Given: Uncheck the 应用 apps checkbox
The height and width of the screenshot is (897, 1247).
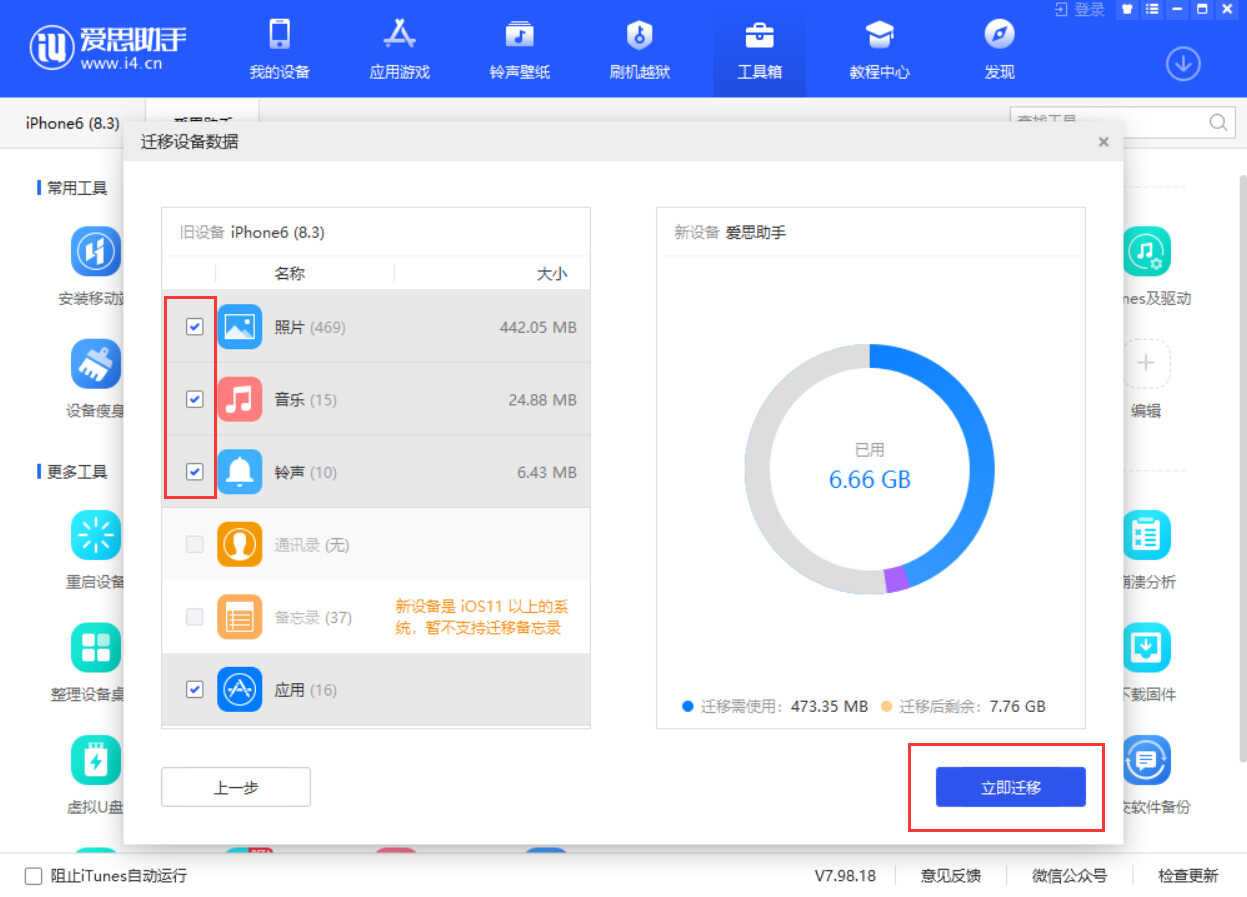Looking at the screenshot, I should [195, 689].
